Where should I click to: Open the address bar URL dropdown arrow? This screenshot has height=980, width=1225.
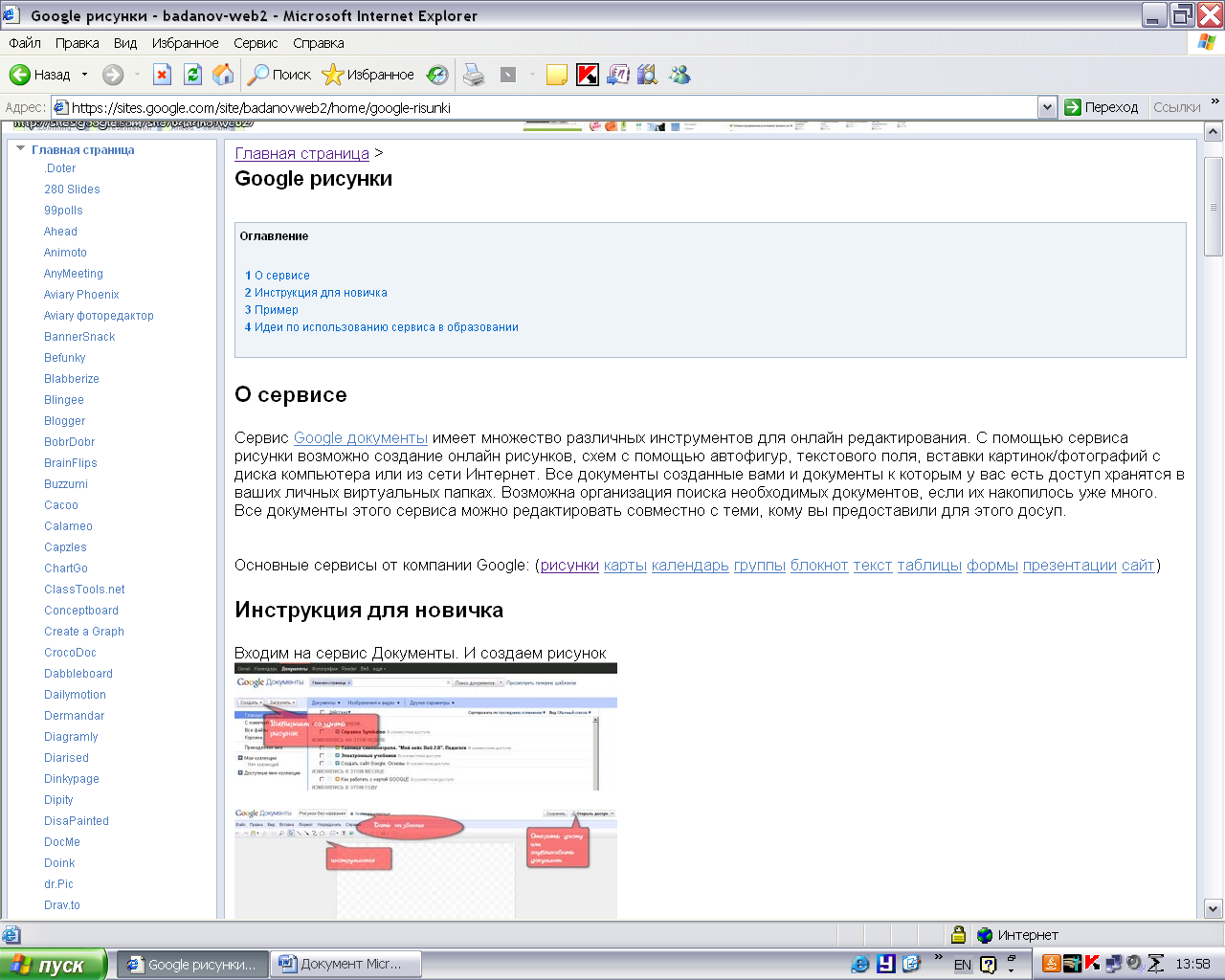tap(1047, 107)
